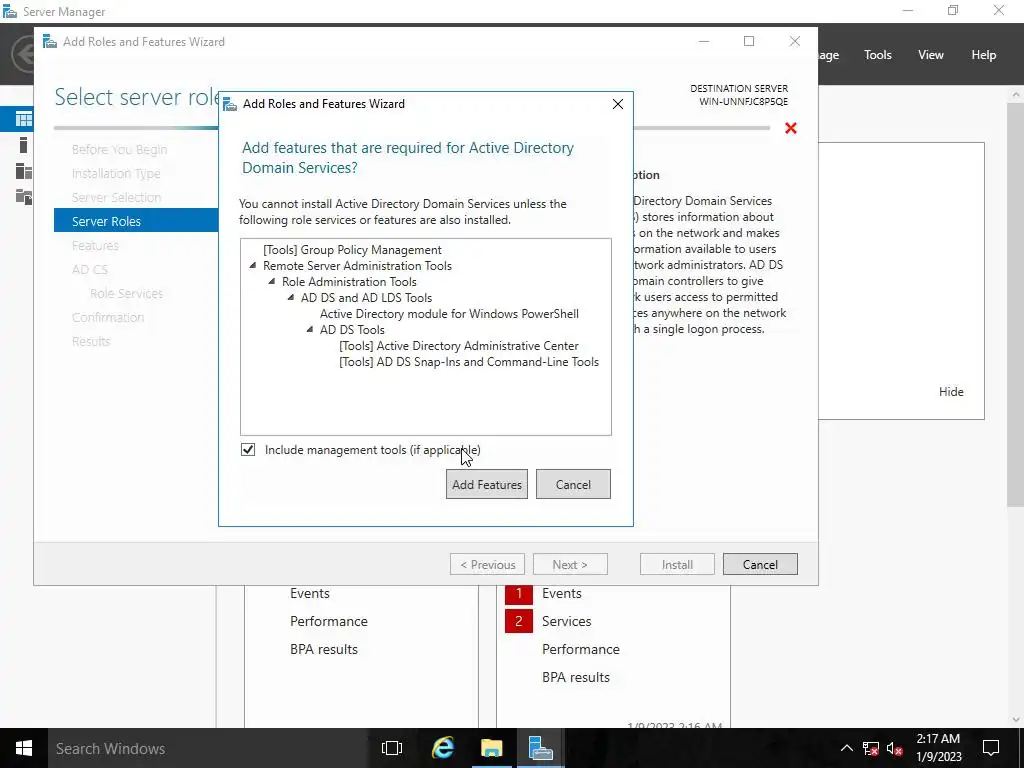Open Task View on taskbar
The width and height of the screenshot is (1024, 768).
coord(392,748)
